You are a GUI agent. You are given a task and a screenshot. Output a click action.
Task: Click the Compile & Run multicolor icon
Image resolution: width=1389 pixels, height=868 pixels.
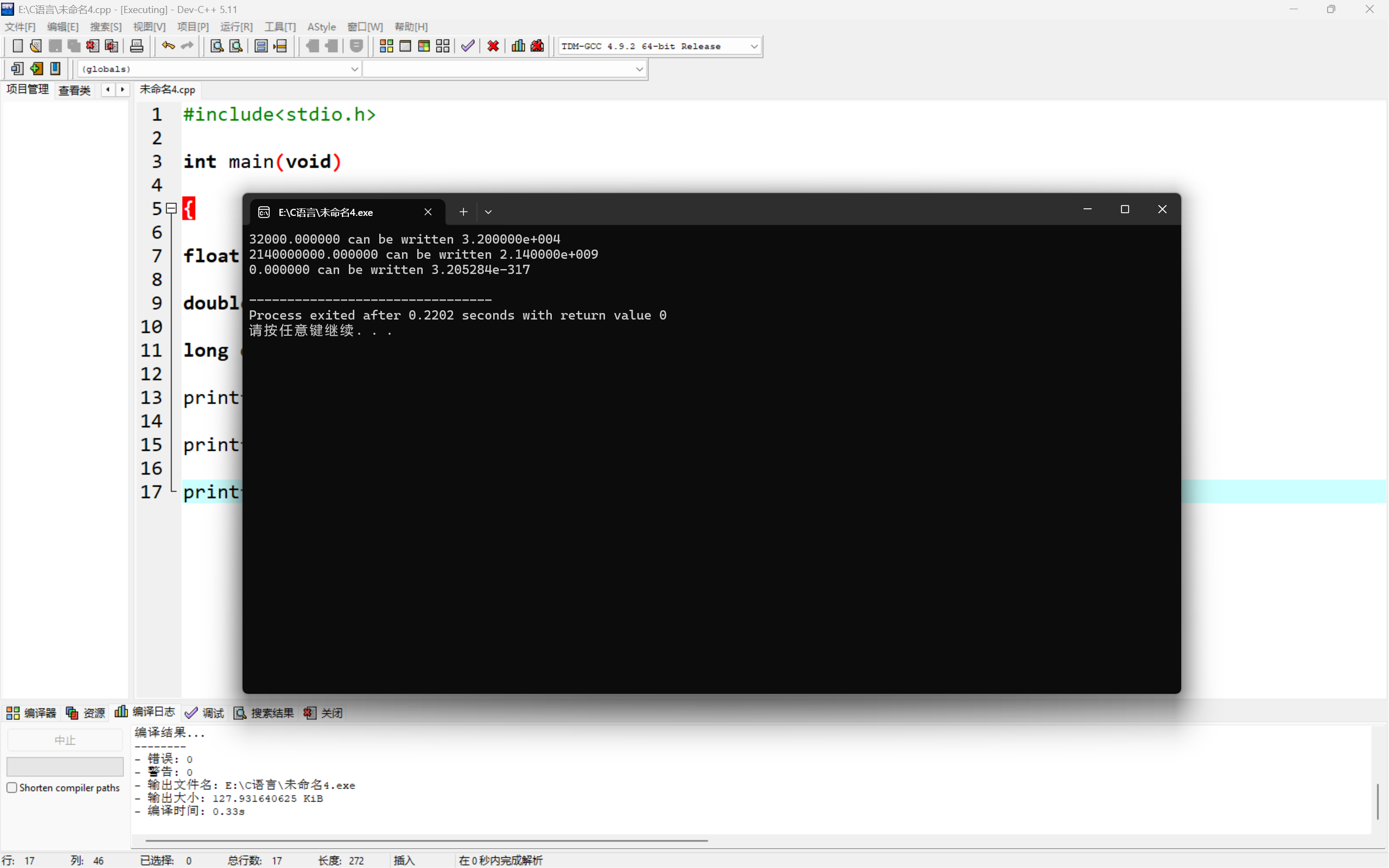[x=424, y=46]
